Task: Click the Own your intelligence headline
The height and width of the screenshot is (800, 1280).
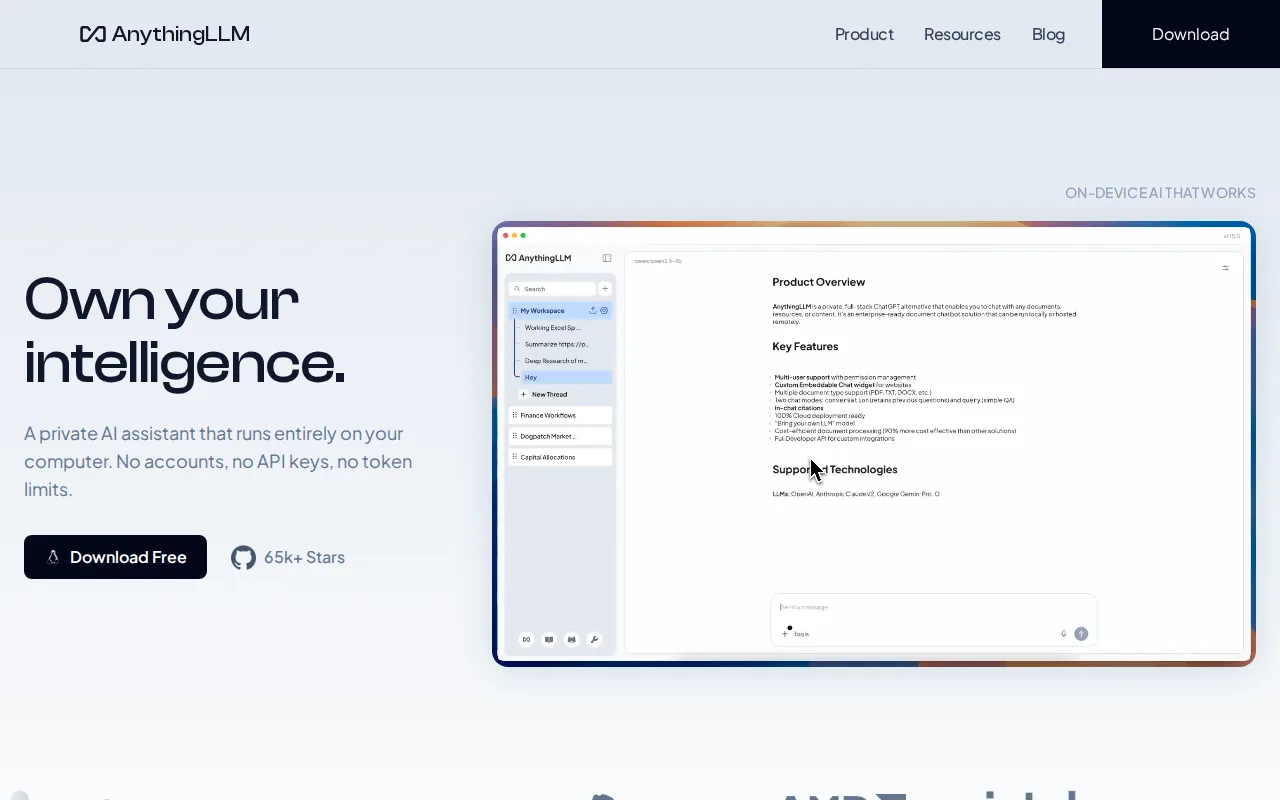Action: tap(185, 330)
